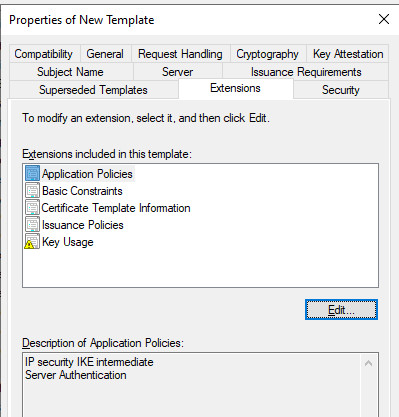Screen dimensions: 399x417
Task: Click the description box scroll up arrow
Action: 369,363
